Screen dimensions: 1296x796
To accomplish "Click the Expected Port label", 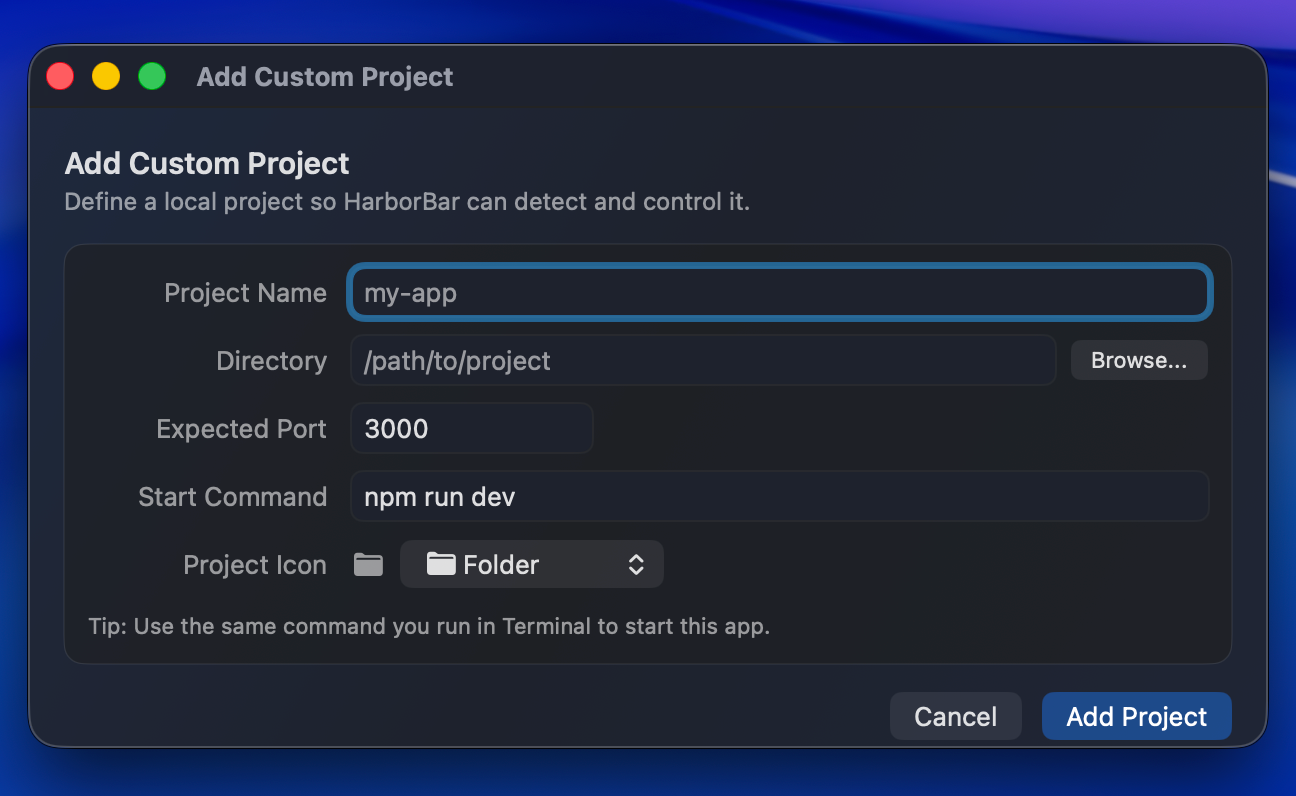I will point(241,428).
